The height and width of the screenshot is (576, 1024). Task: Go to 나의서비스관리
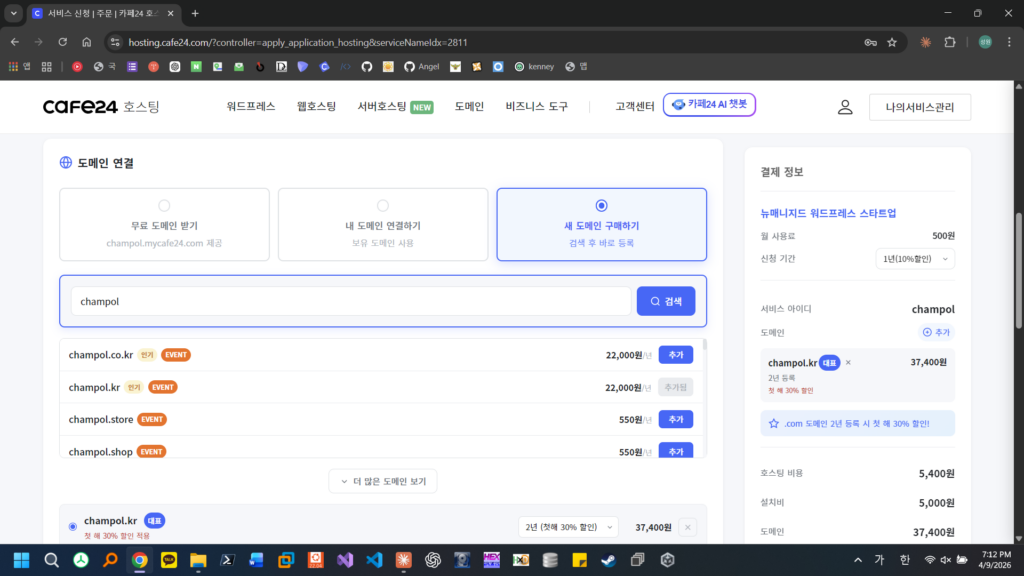pyautogui.click(x=920, y=107)
